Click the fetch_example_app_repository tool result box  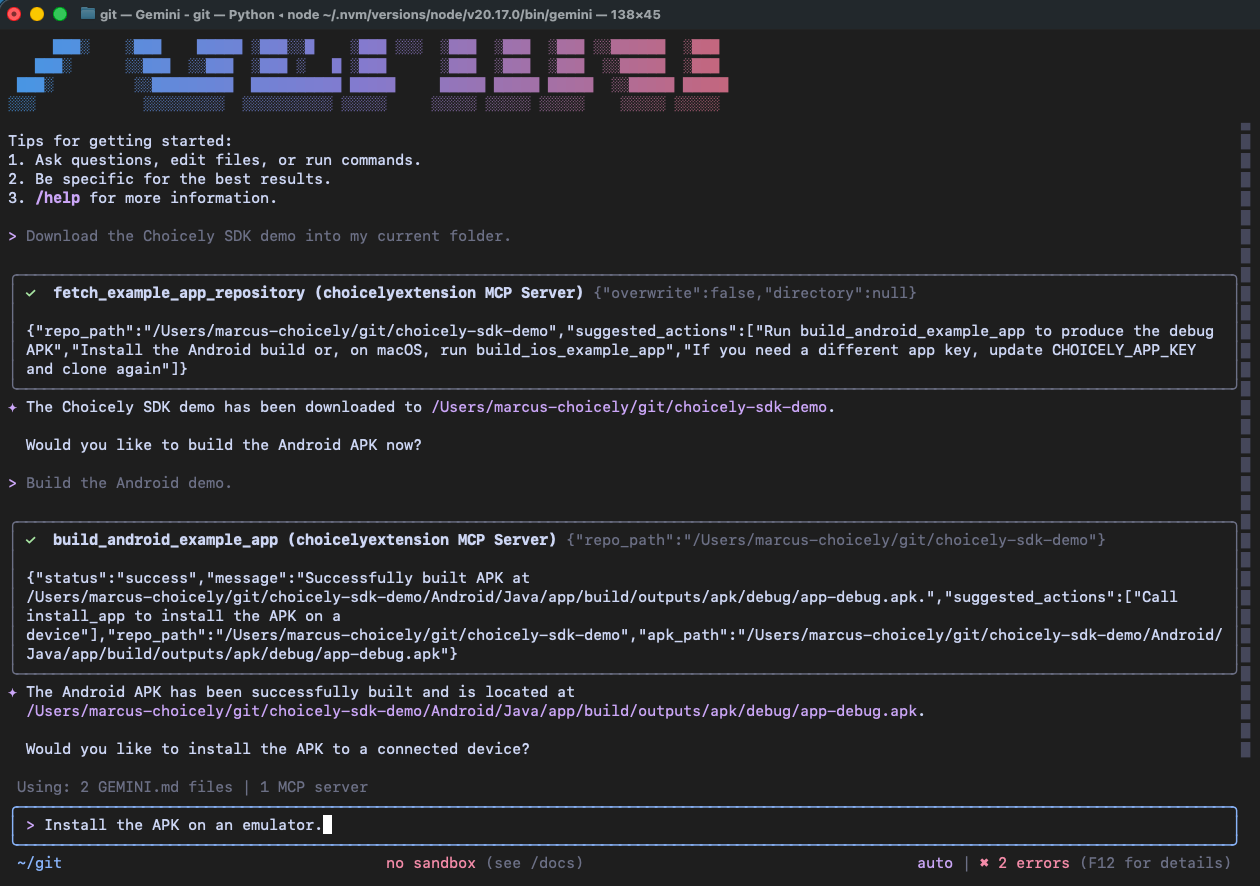620,330
